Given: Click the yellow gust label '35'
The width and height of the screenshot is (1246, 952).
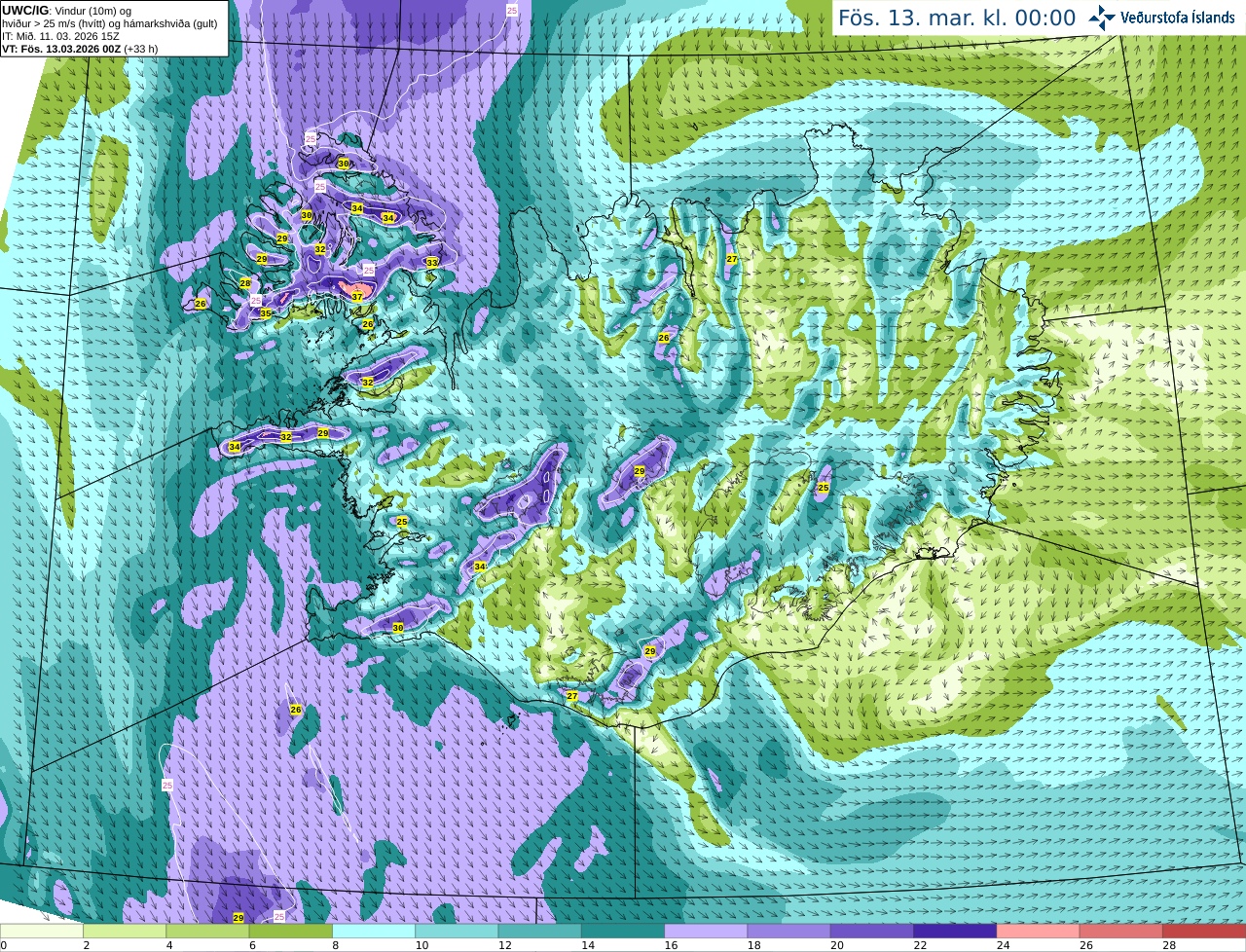Looking at the screenshot, I should (265, 313).
